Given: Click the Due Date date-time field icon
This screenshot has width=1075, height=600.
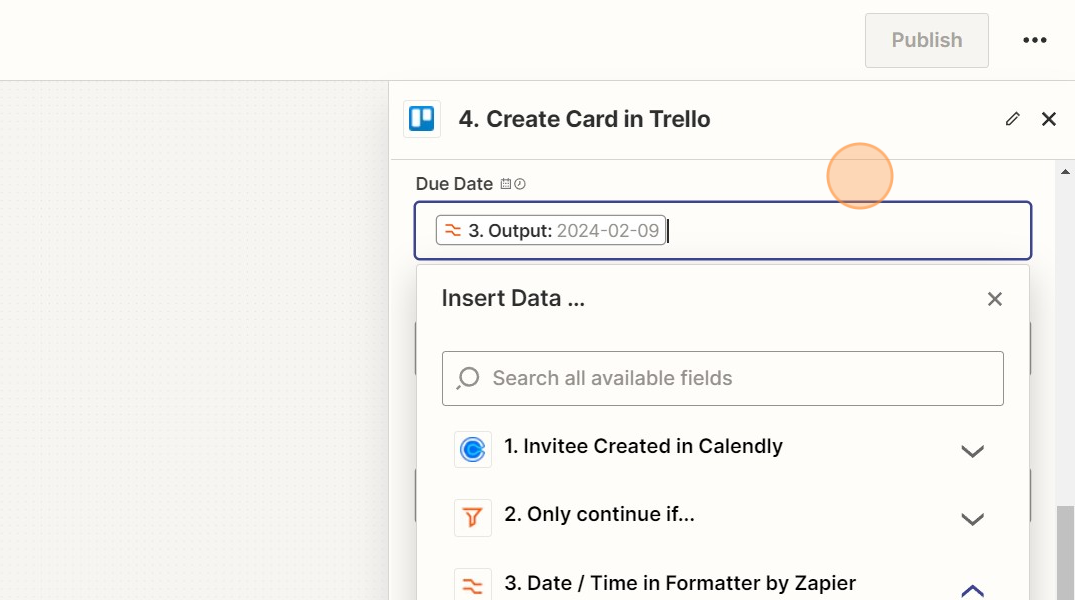Looking at the screenshot, I should tap(513, 184).
